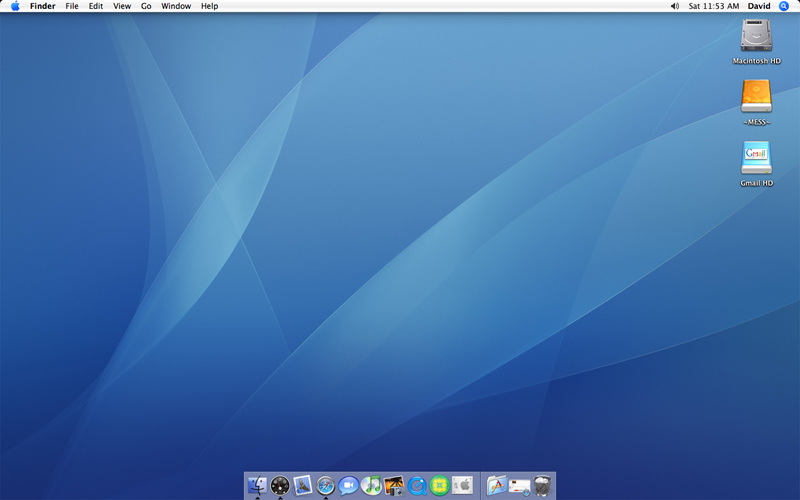Select the ~MESS~ orange drive icon
This screenshot has width=800, height=500.
[756, 97]
